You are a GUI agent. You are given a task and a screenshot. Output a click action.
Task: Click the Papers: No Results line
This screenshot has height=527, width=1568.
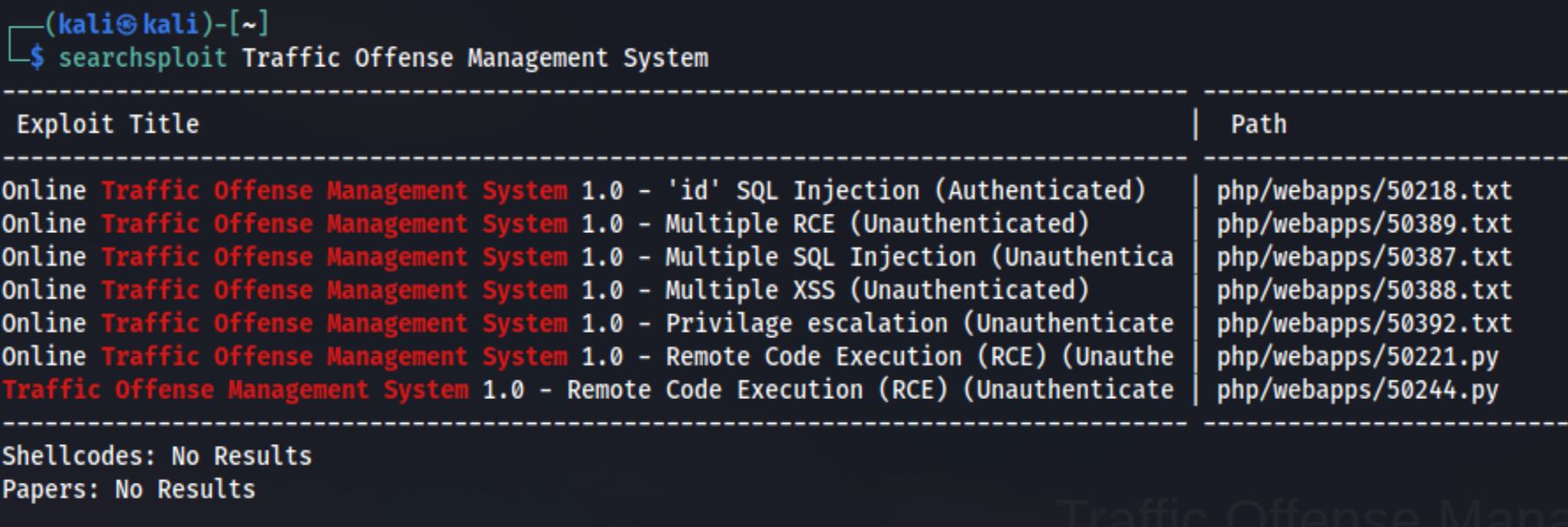click(128, 490)
